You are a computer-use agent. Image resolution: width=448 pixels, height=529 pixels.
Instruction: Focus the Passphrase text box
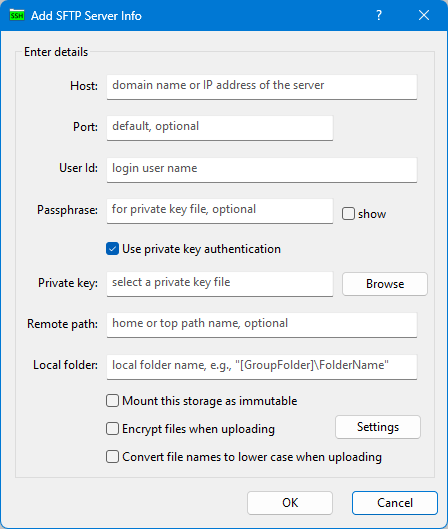pyautogui.click(x=220, y=211)
